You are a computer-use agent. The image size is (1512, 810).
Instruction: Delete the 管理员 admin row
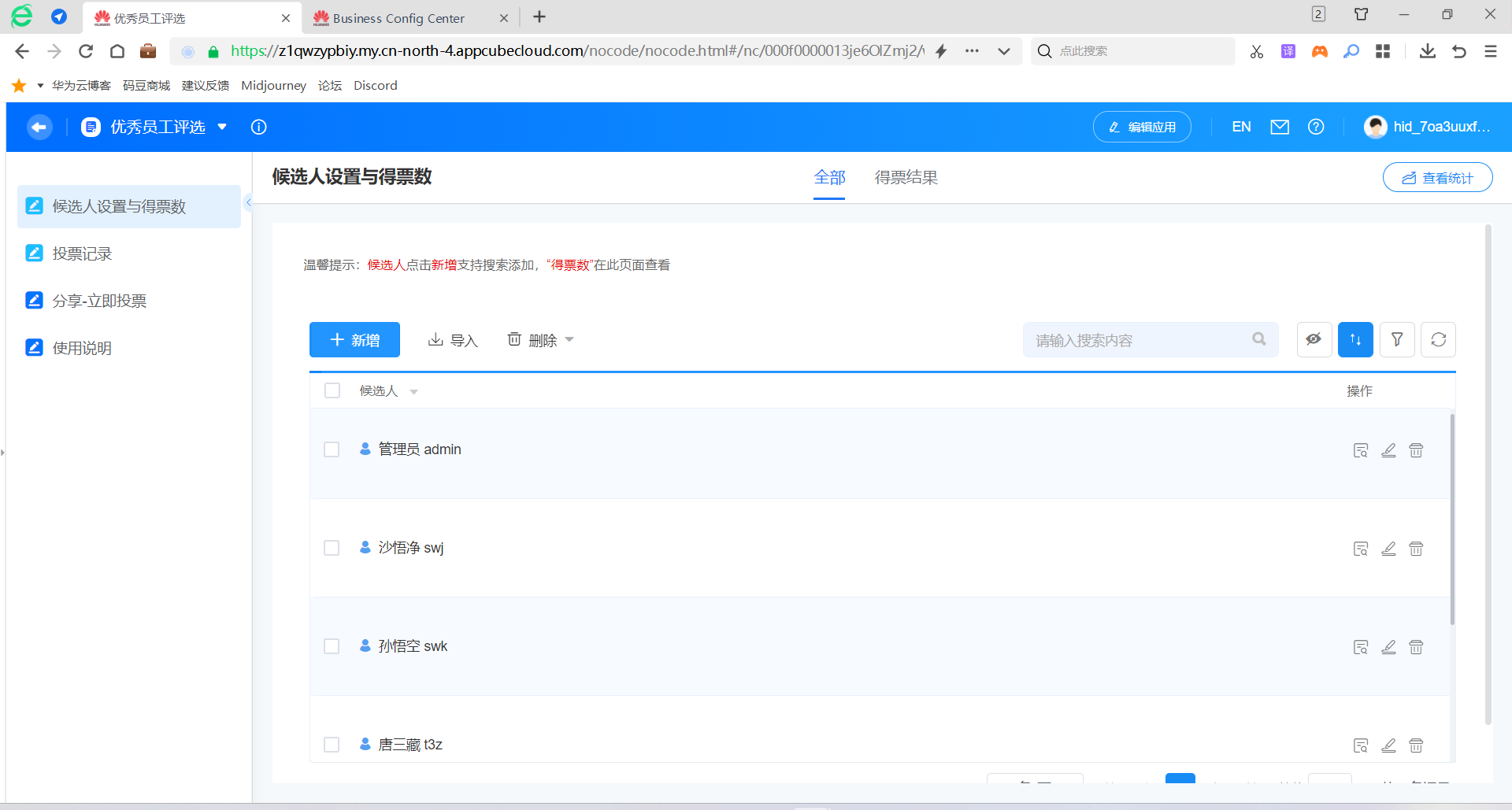tap(1416, 450)
